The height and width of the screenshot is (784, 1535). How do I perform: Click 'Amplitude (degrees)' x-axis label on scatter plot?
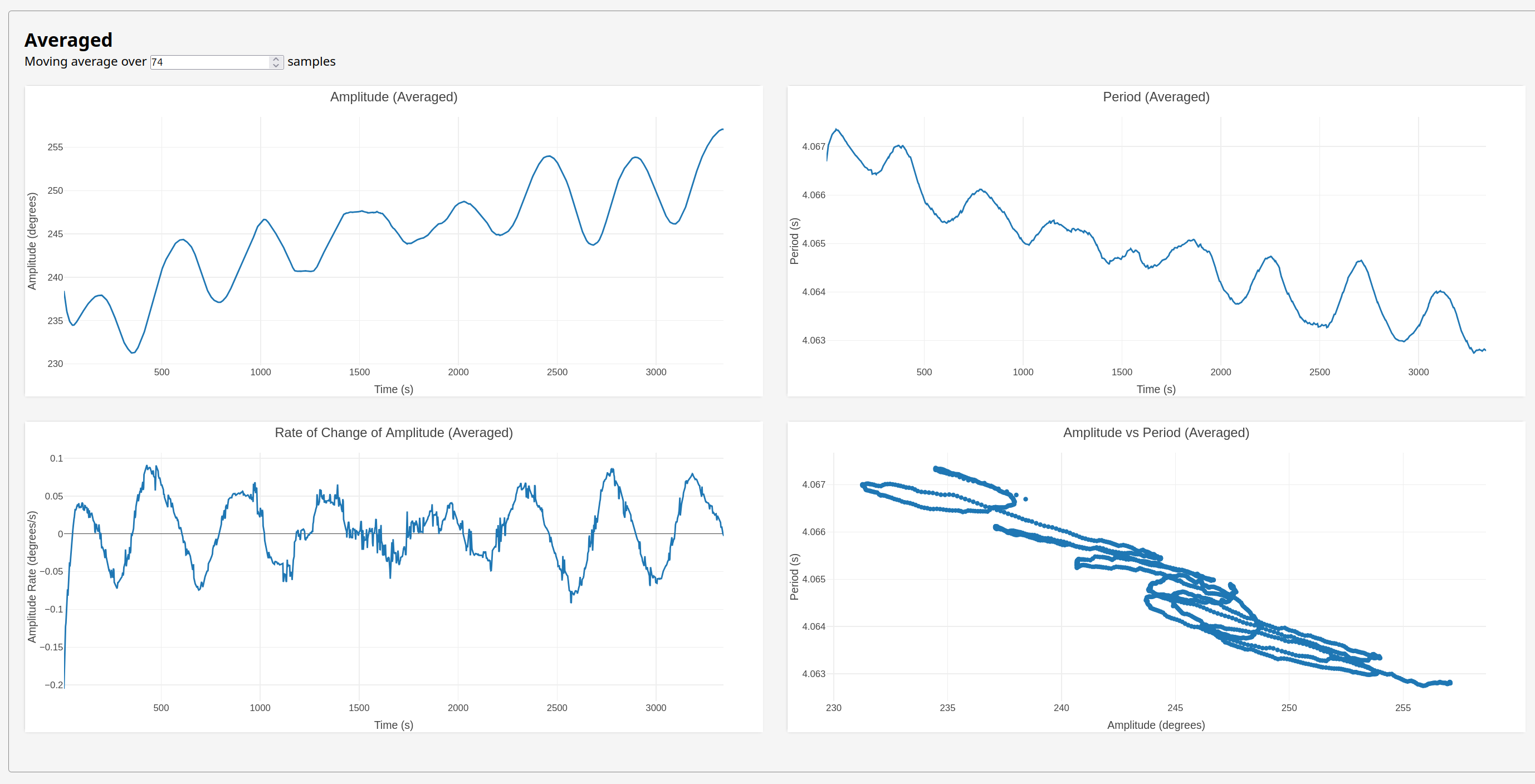click(1155, 724)
